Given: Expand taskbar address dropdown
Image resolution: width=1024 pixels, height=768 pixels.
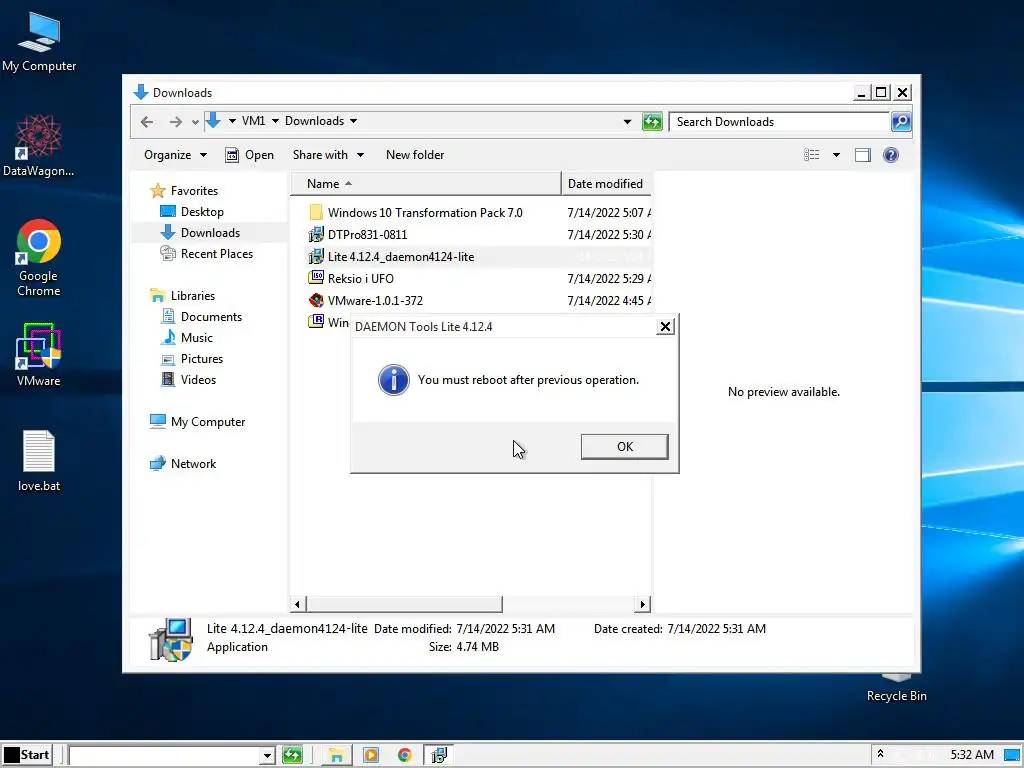Looking at the screenshot, I should coord(266,756).
